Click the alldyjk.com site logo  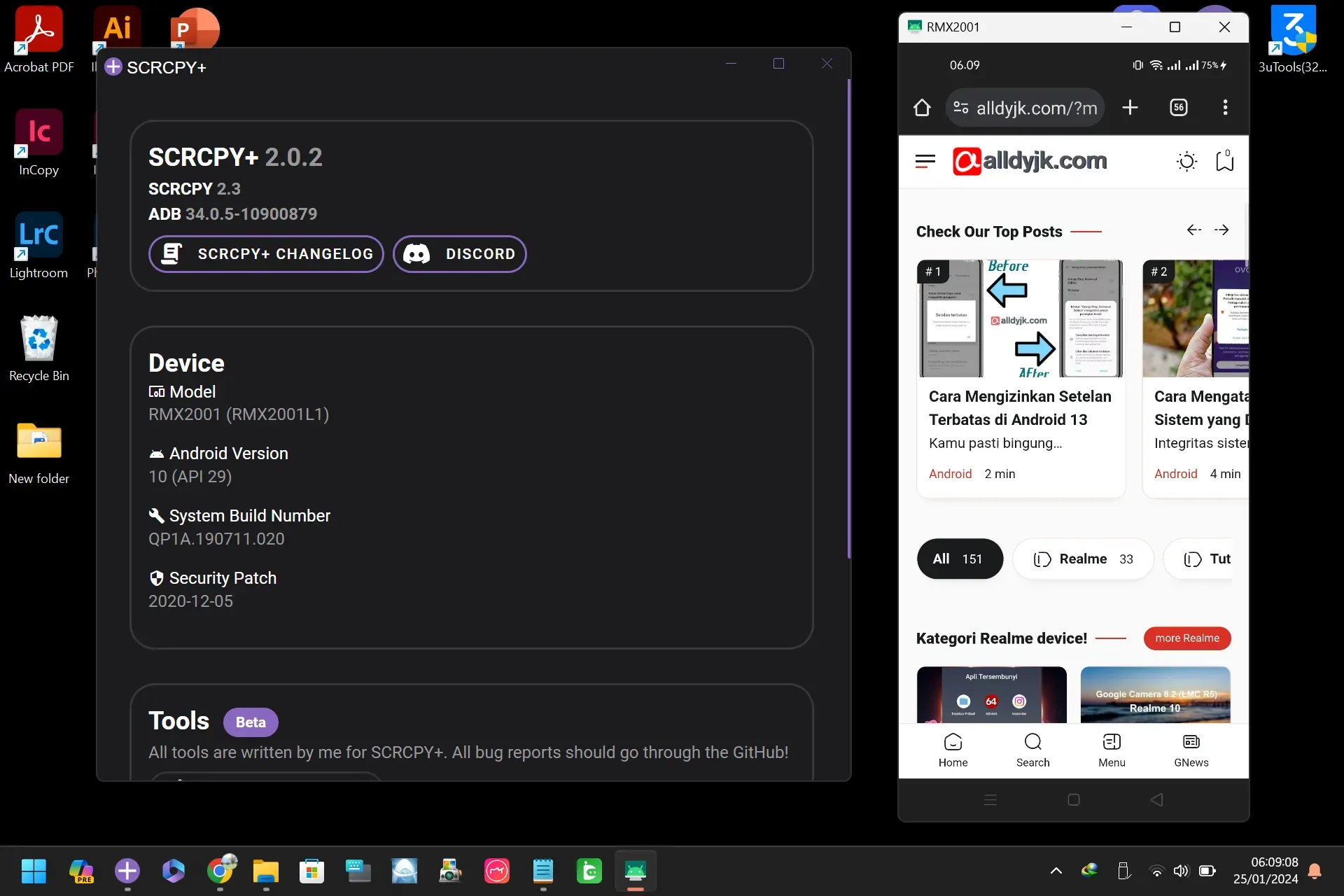click(1030, 161)
